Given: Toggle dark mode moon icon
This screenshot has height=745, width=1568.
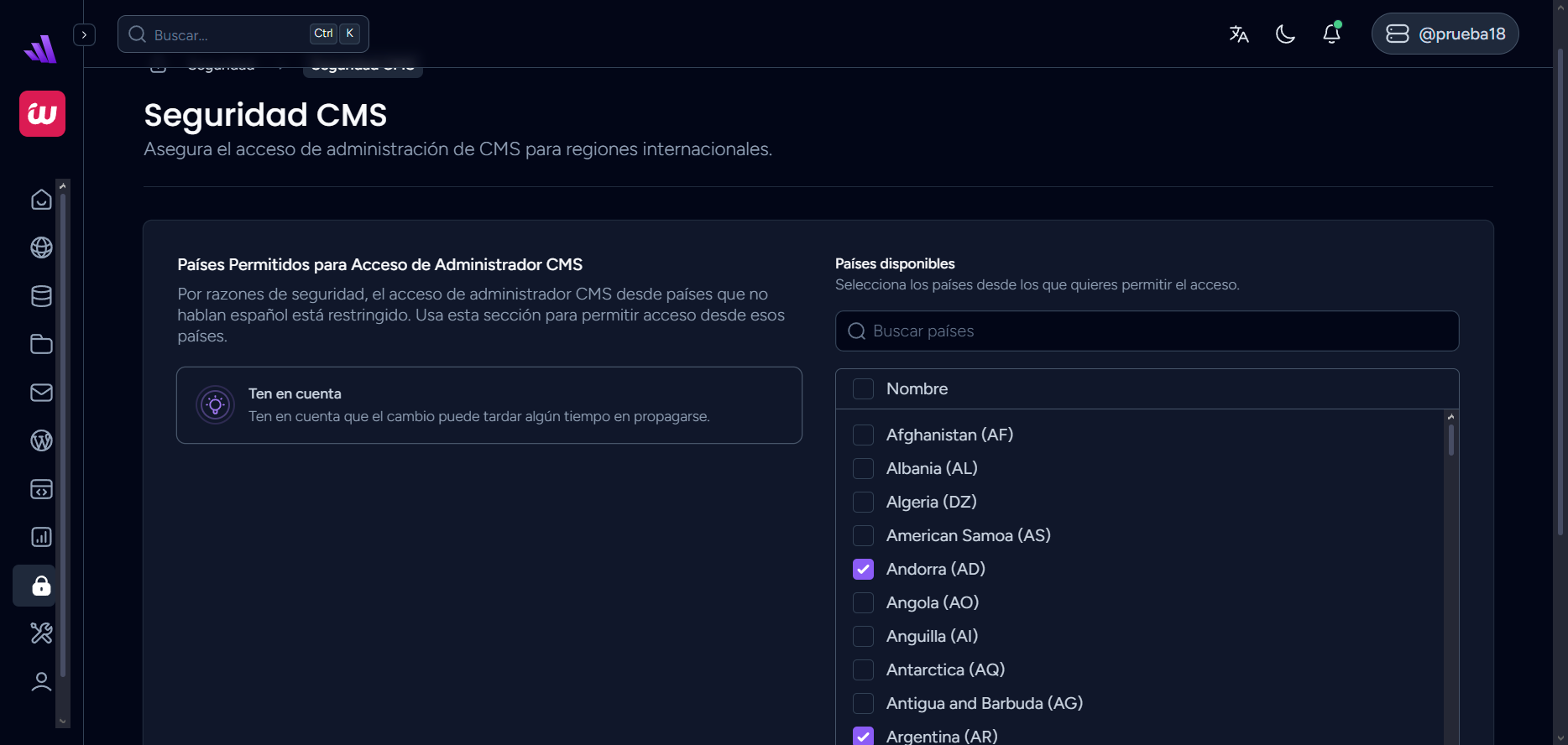Looking at the screenshot, I should click(1284, 34).
